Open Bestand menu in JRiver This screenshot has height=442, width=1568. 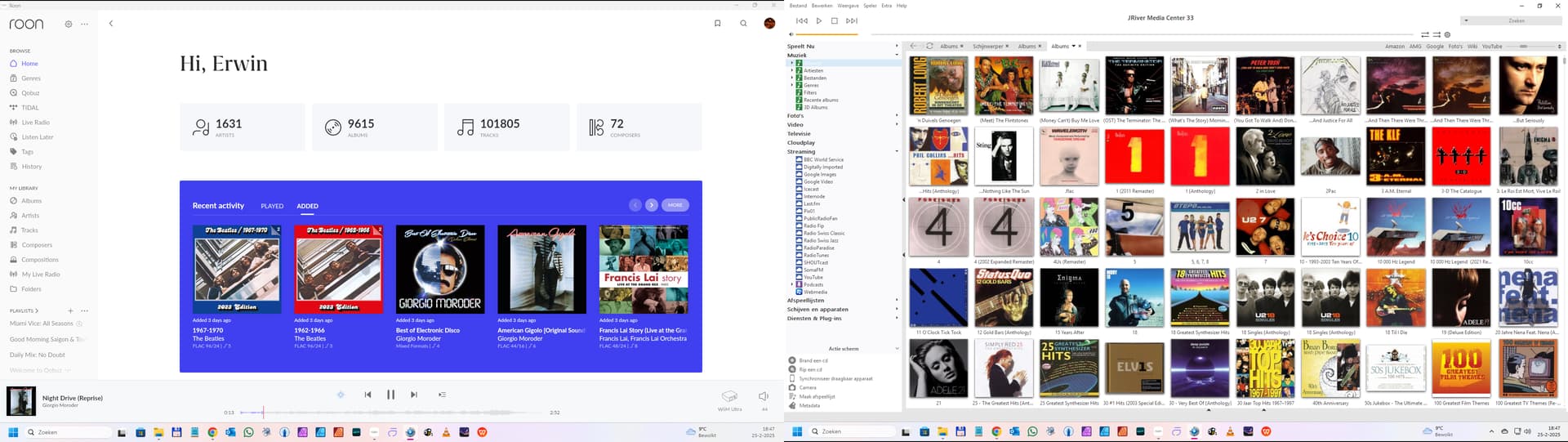pos(798,6)
